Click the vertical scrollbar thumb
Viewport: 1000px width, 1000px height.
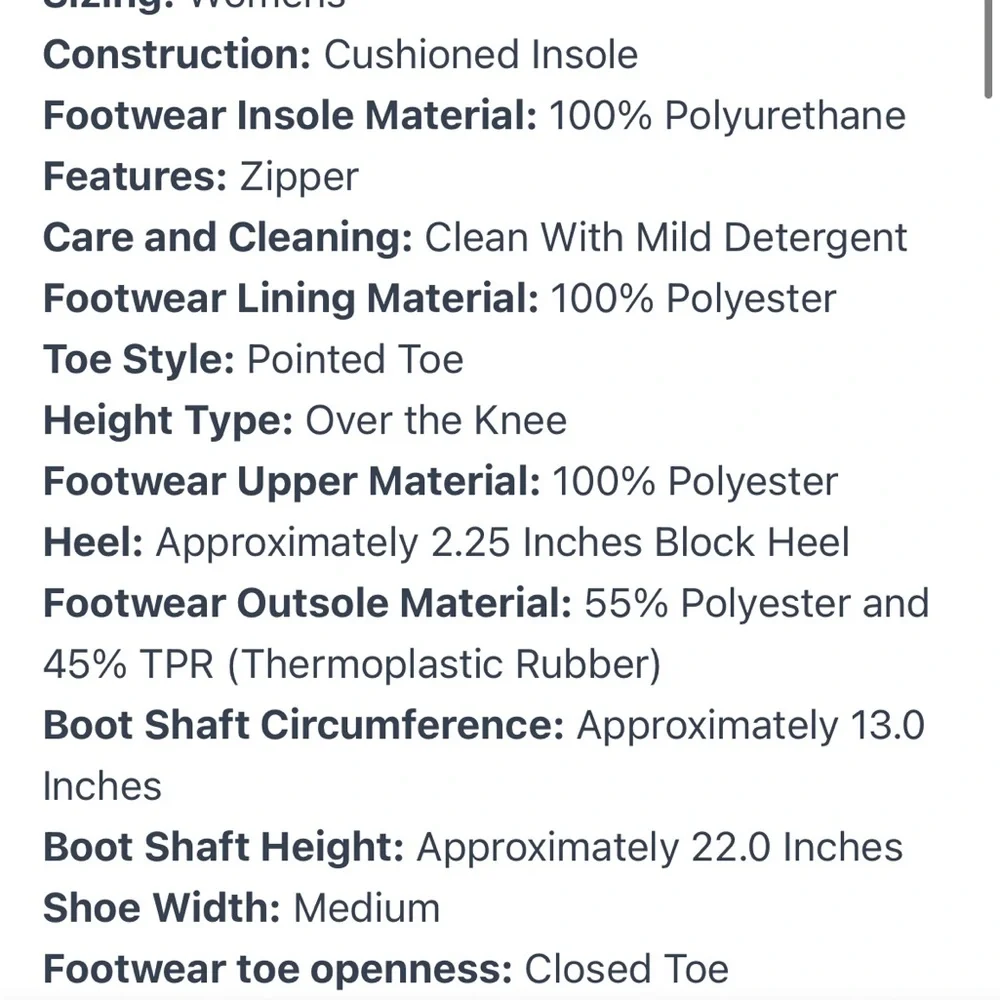(988, 48)
